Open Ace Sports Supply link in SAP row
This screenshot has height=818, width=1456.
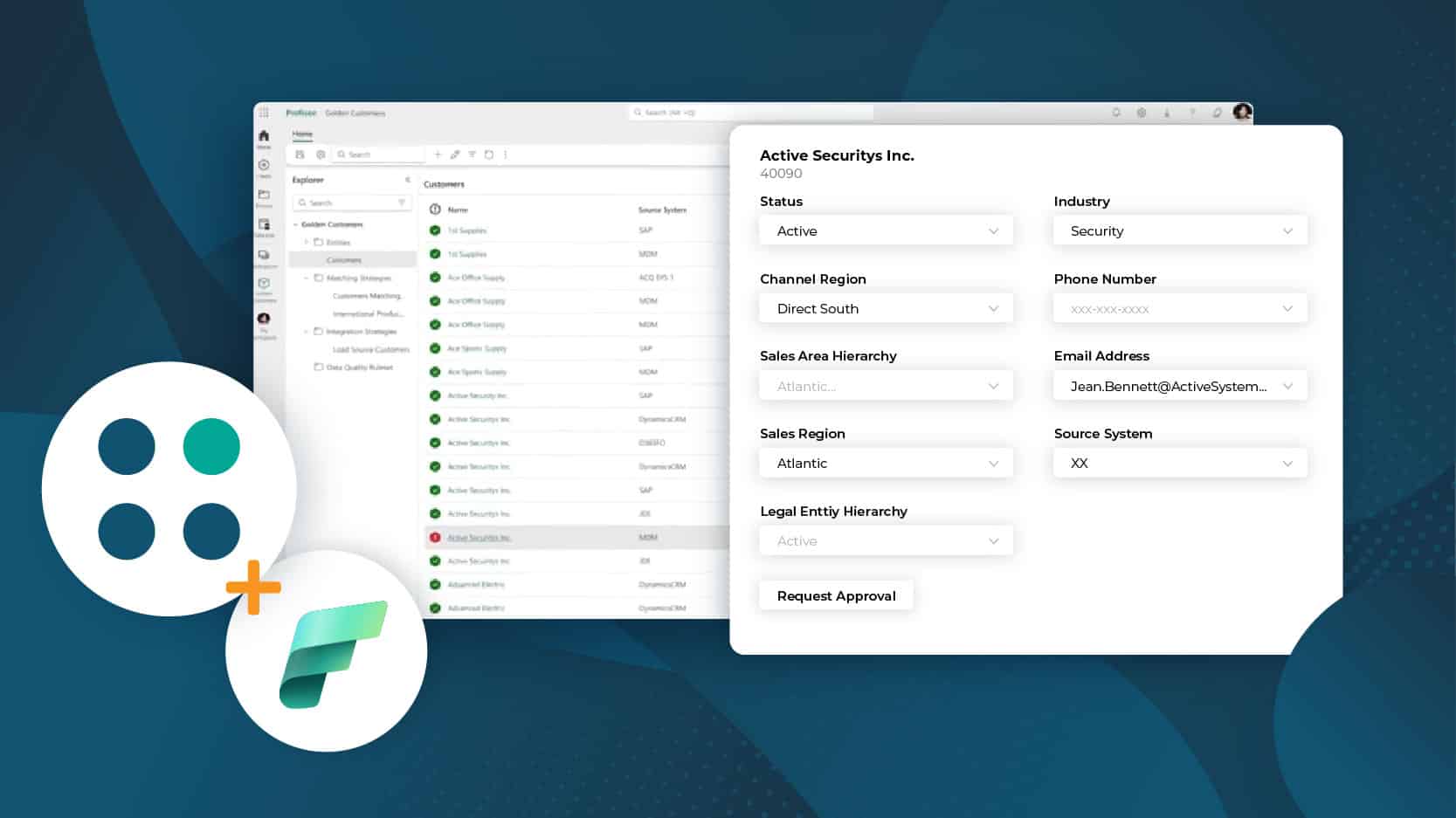click(x=477, y=348)
